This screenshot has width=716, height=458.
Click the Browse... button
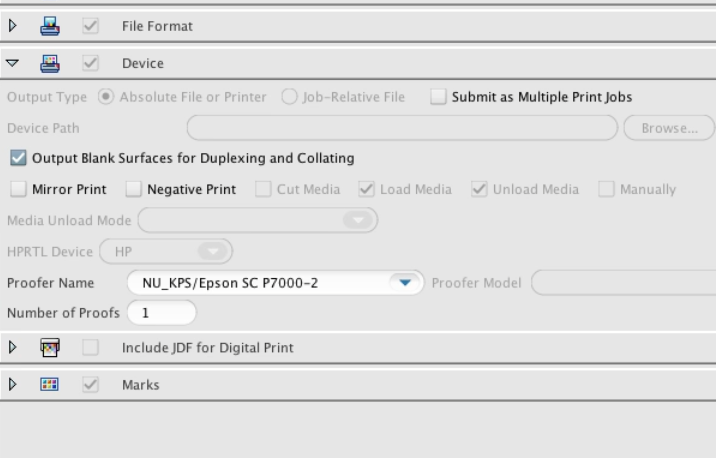click(x=669, y=128)
